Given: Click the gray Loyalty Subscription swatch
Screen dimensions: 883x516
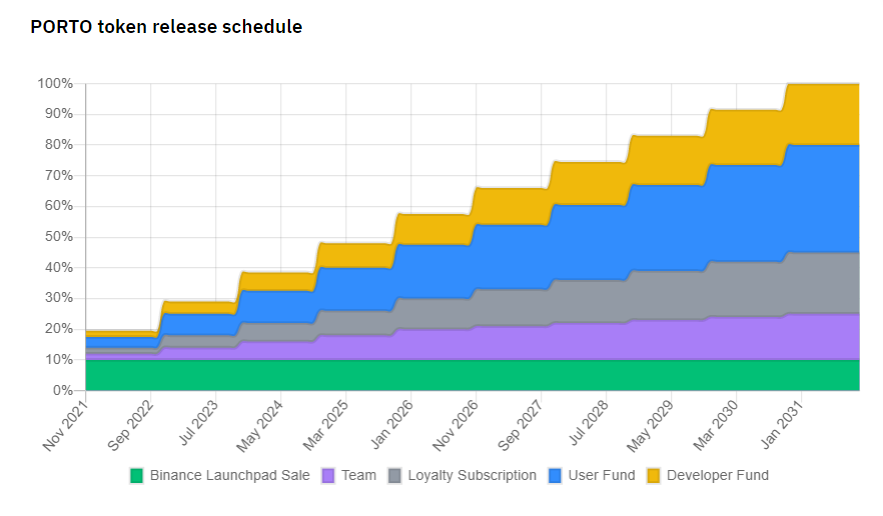Looking at the screenshot, I should [395, 475].
